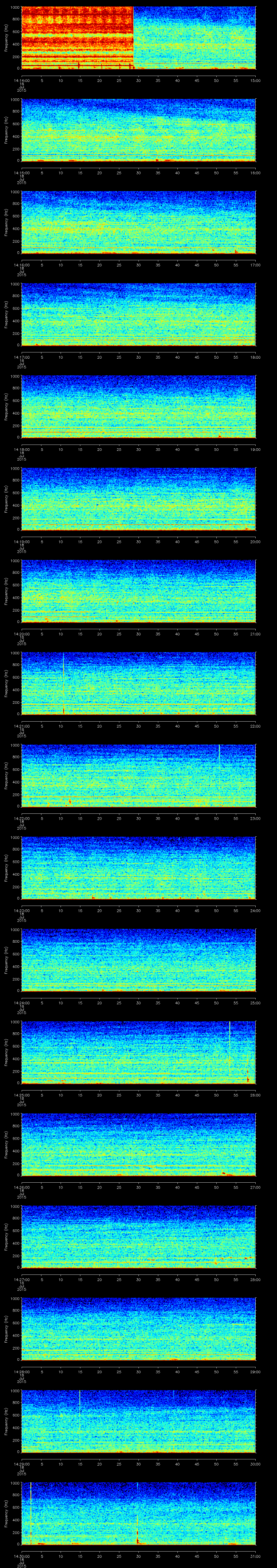
Task: Click the vertical spike in the 14:21:00 spectrogram
Action: [63, 683]
